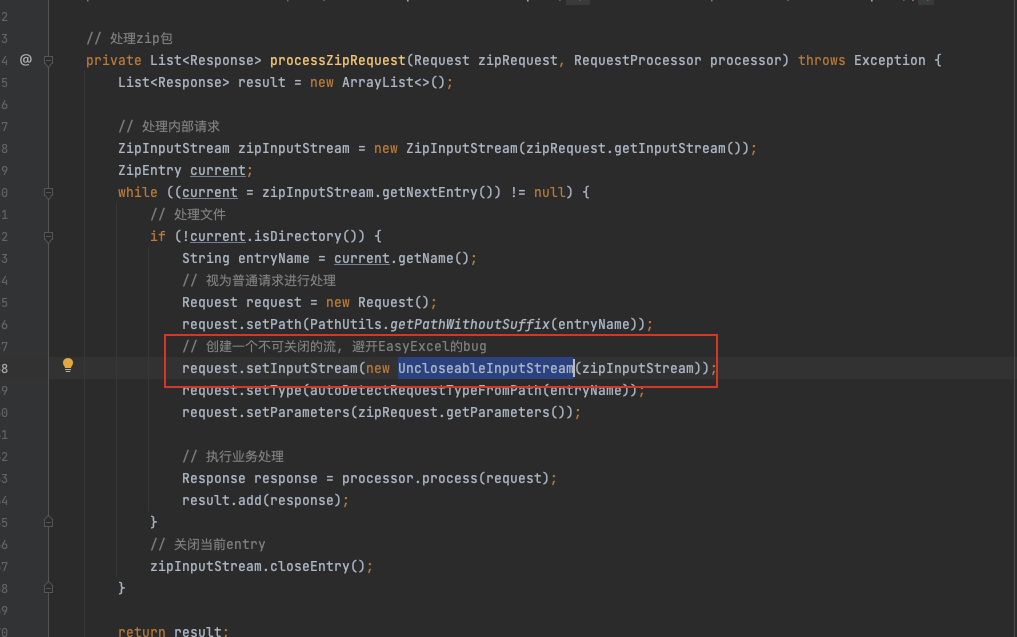Click the yellow intention lightbulb icon

pos(67,366)
